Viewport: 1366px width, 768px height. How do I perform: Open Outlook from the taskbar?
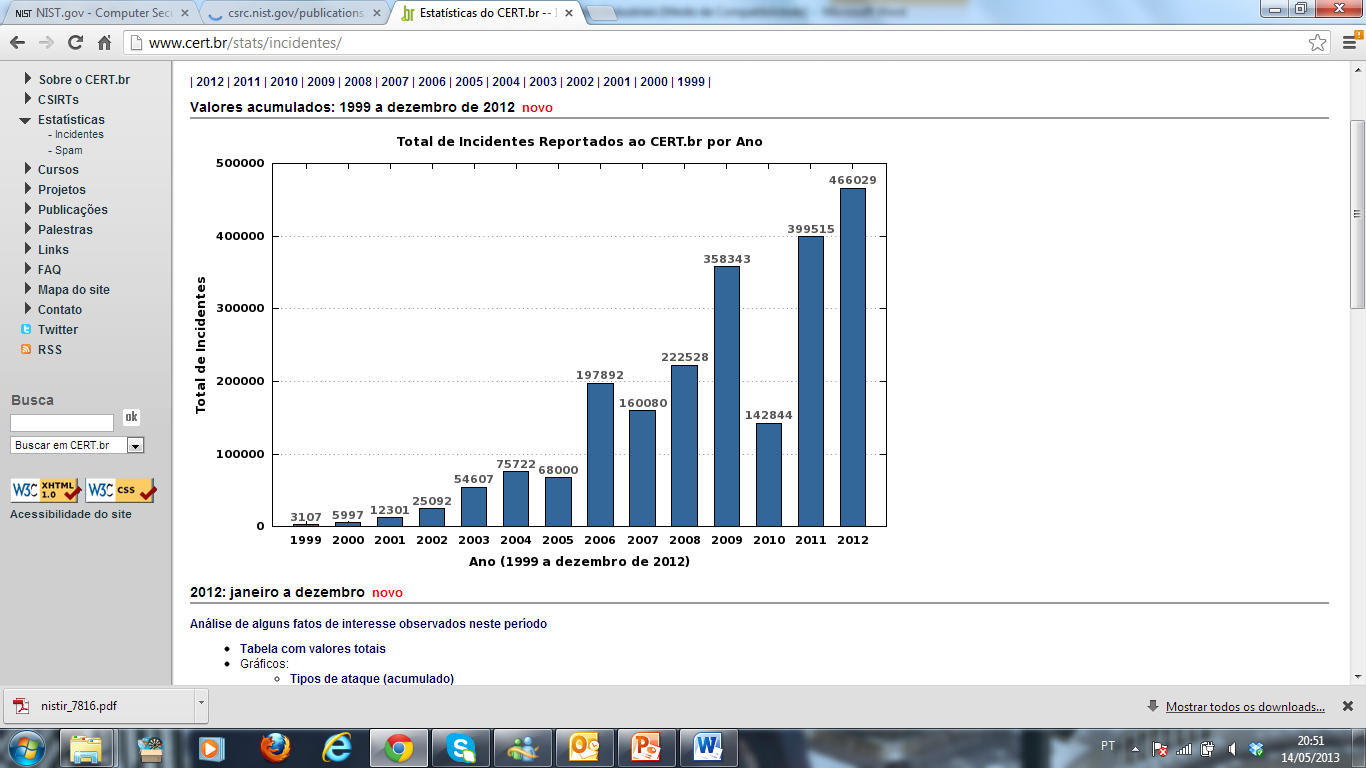585,747
